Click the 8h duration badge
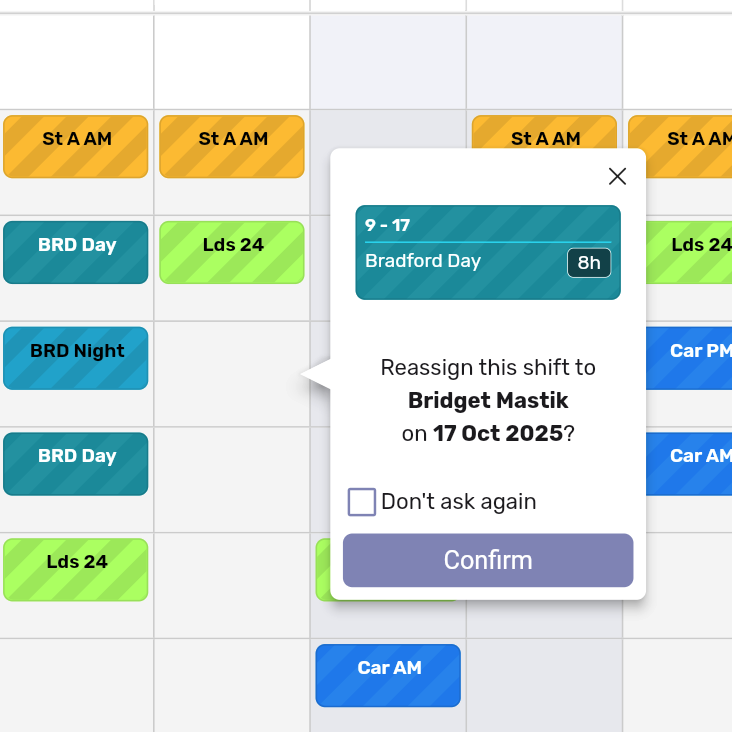Viewport: 732px width, 732px height. (589, 263)
